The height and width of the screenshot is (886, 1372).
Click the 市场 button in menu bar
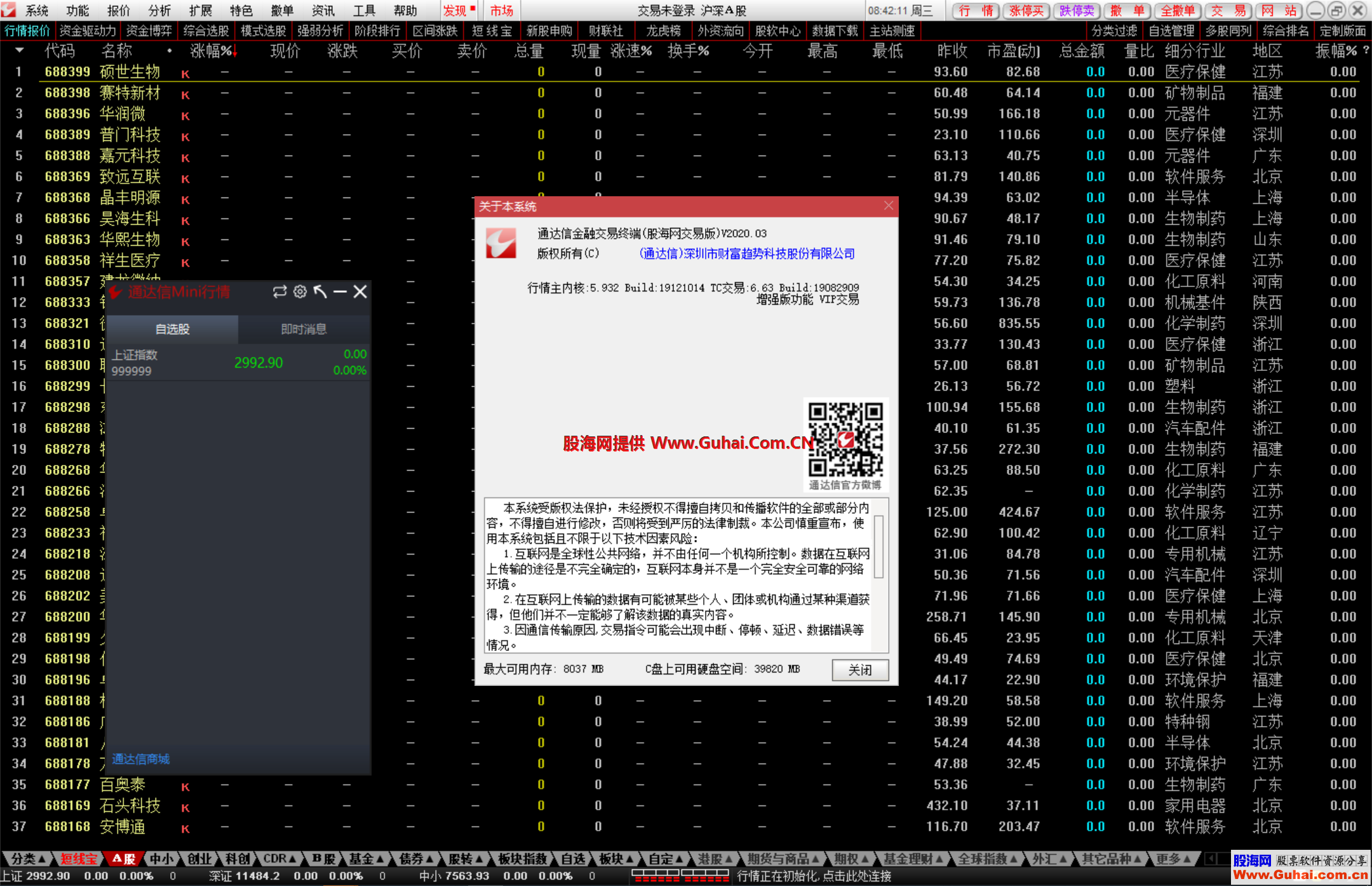coord(501,11)
